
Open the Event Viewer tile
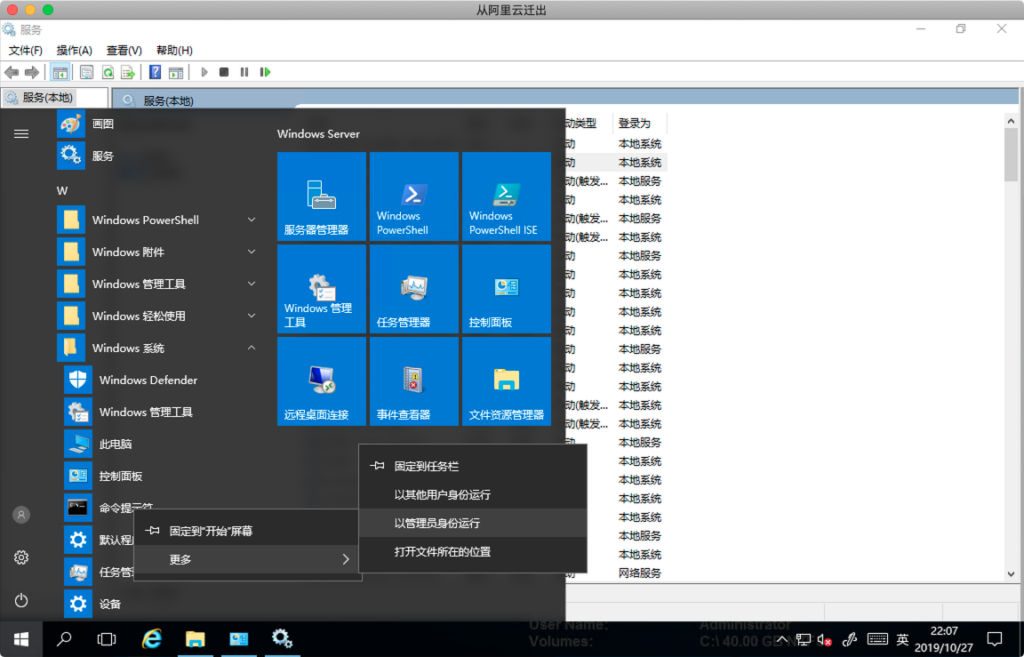(413, 381)
